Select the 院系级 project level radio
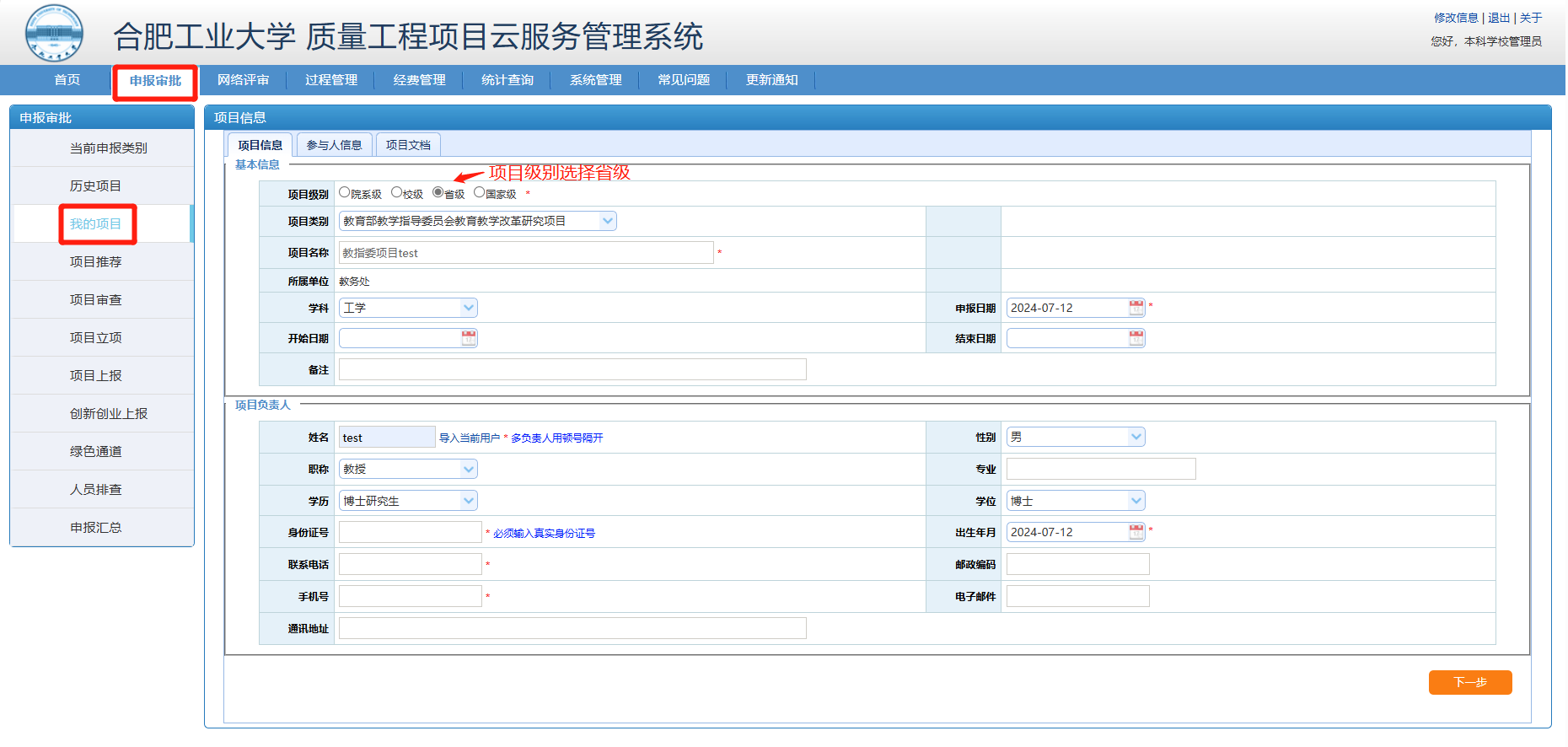Image resolution: width=1568 pixels, height=747 pixels. click(345, 193)
